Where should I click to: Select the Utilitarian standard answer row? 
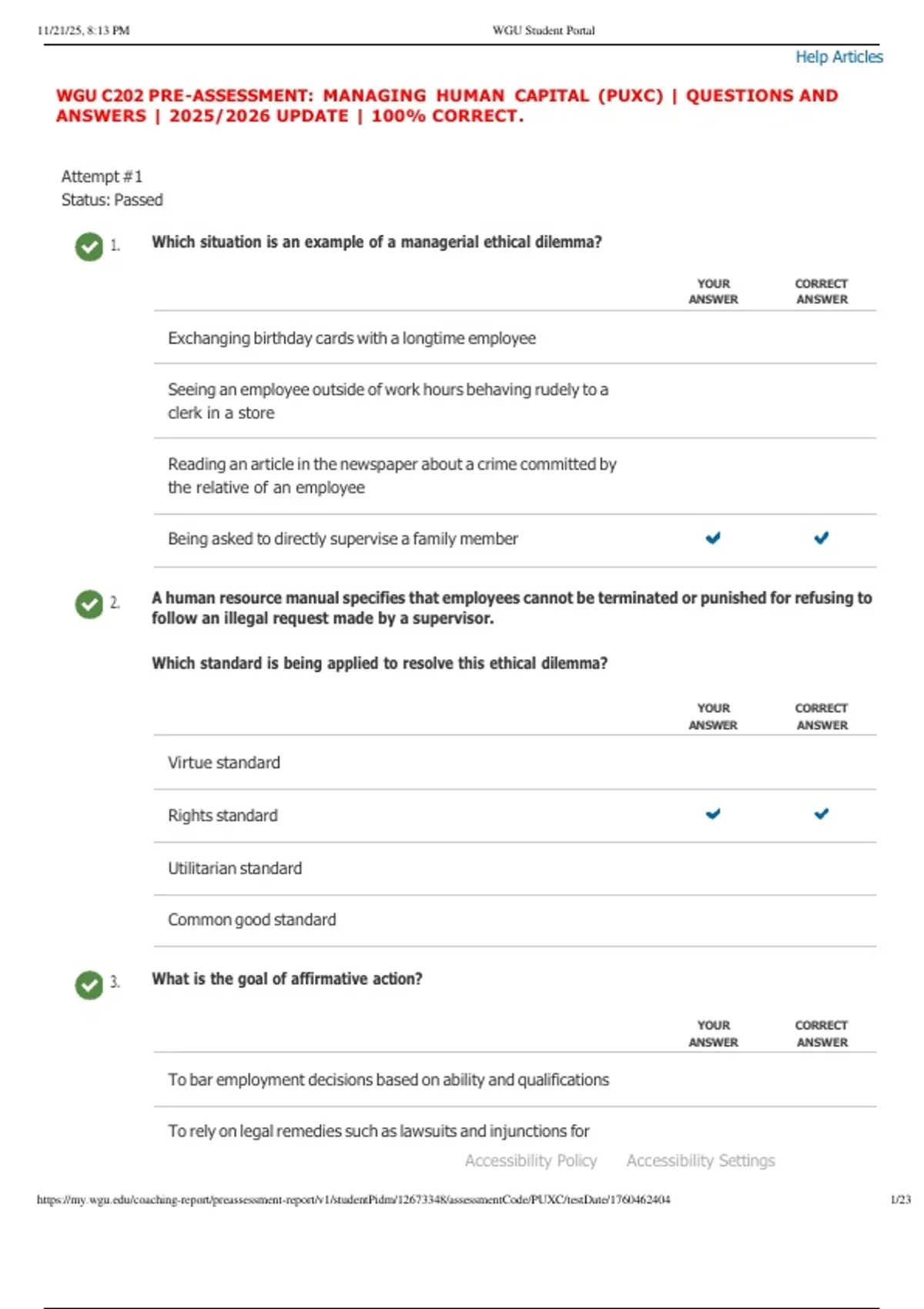coord(514,869)
